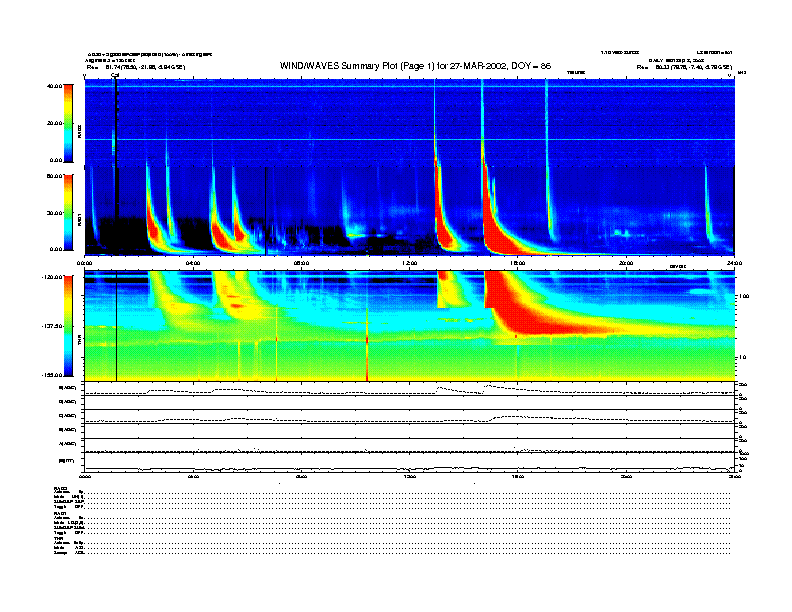Select the 04:00 time axis label
The image size is (792, 612).
coord(193,264)
